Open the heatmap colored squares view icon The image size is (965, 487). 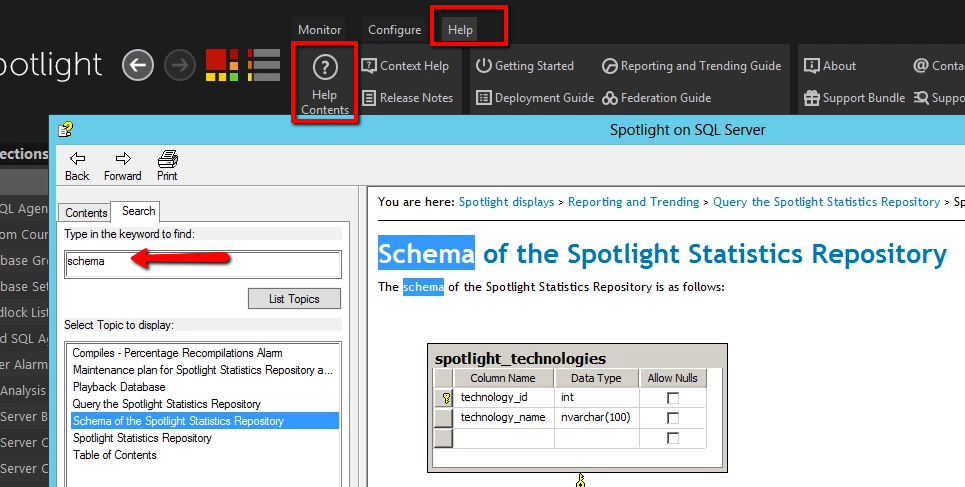point(222,65)
